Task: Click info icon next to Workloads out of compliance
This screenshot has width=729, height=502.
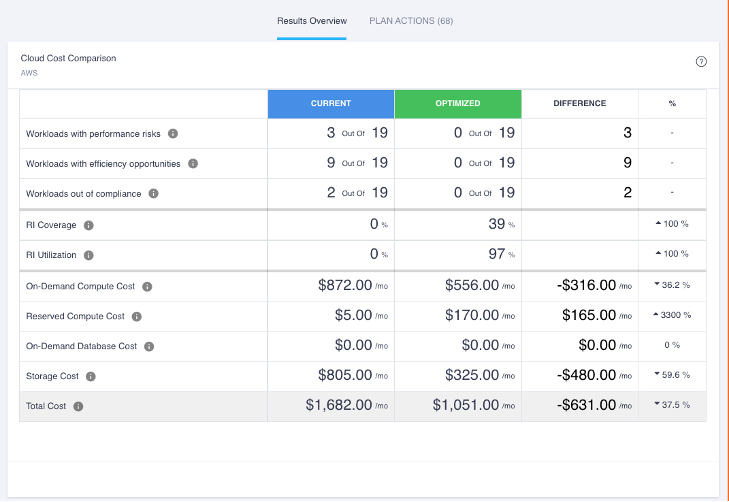Action: pyautogui.click(x=153, y=194)
